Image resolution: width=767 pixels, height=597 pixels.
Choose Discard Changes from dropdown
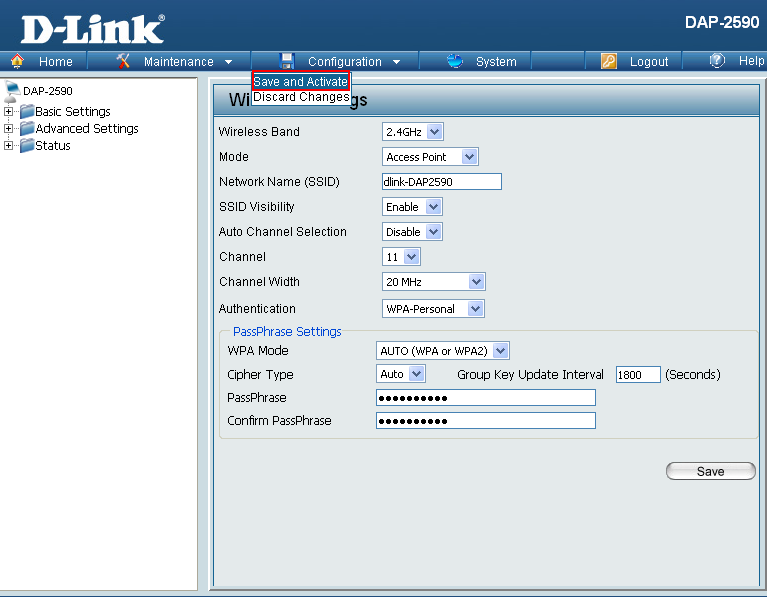point(301,97)
